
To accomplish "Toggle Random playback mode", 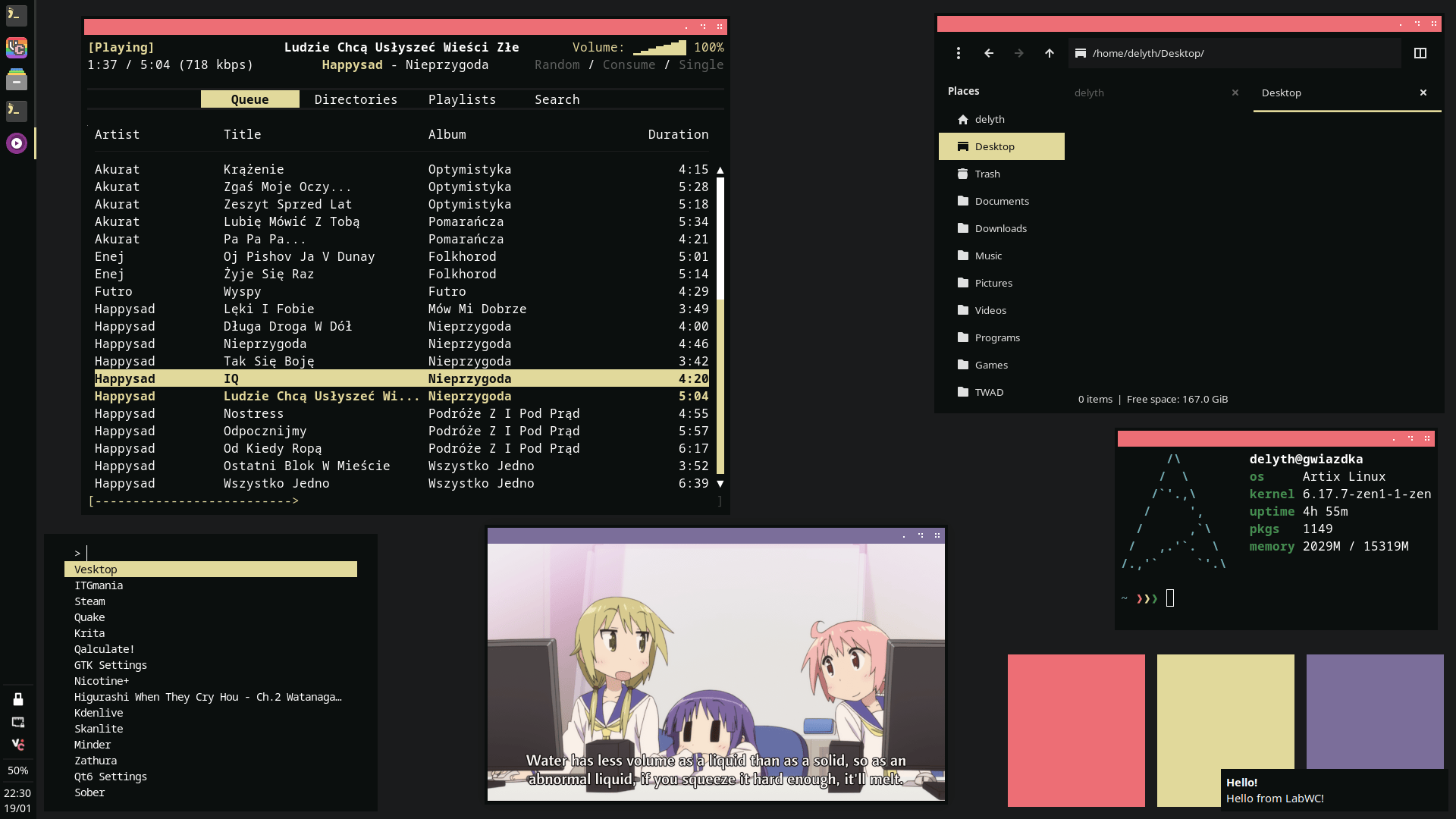I will tap(557, 65).
